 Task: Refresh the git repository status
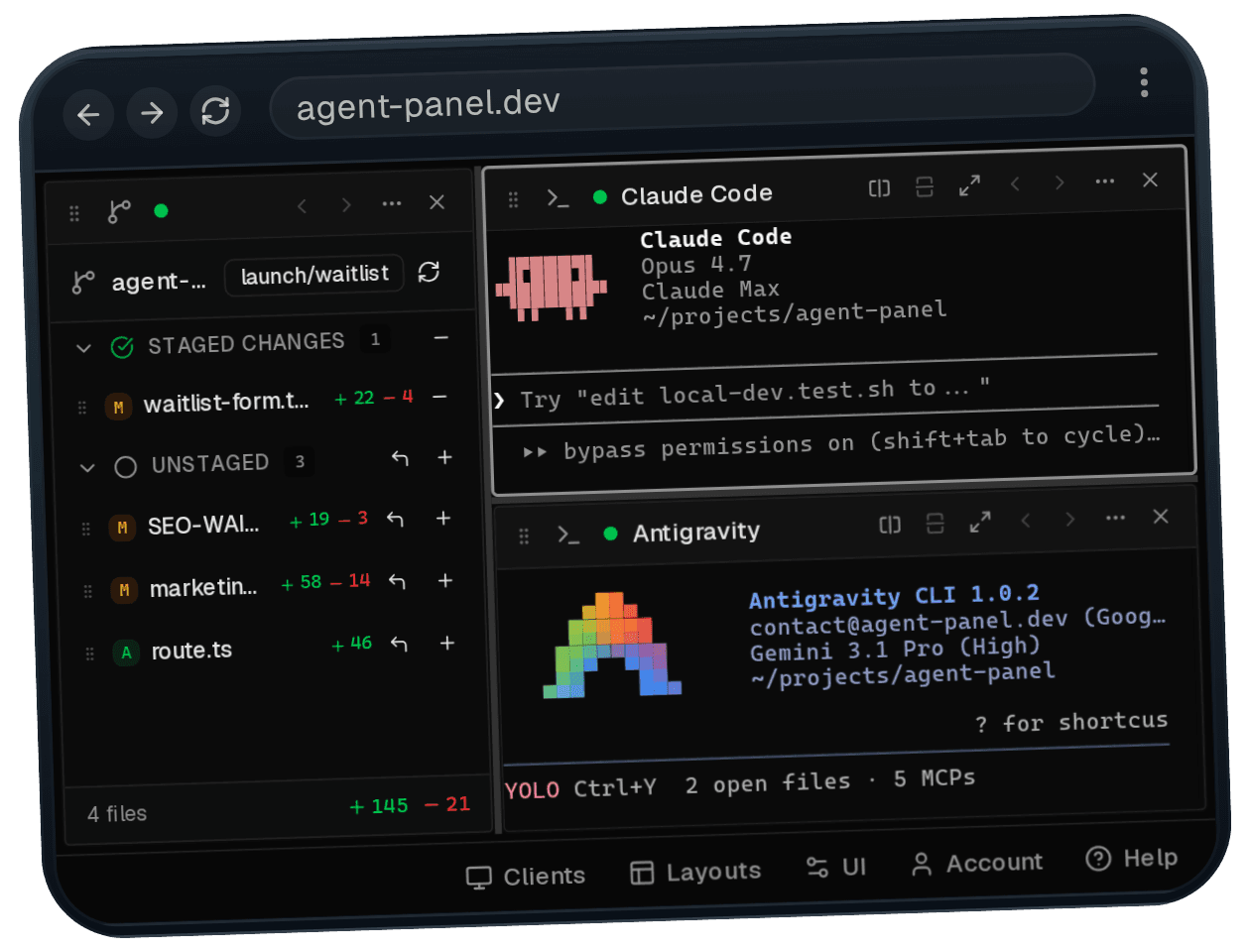[x=429, y=272]
